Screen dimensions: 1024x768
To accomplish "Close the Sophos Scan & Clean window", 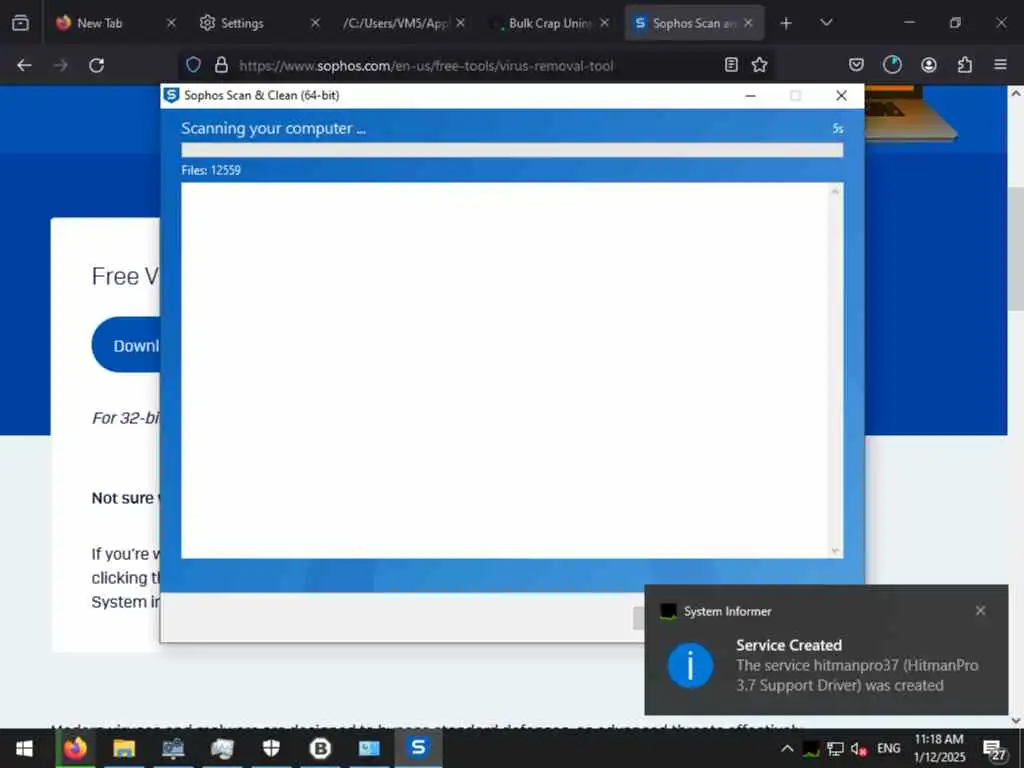I will [841, 96].
